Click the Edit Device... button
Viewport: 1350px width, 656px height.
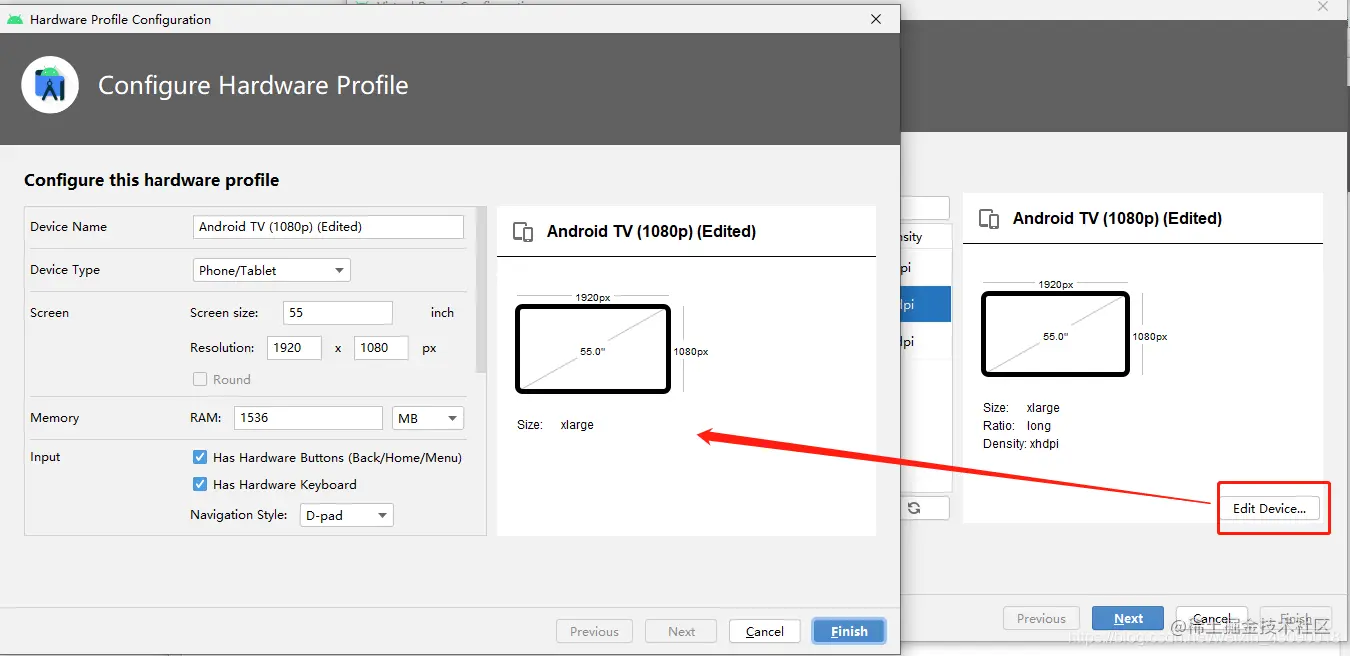1269,508
